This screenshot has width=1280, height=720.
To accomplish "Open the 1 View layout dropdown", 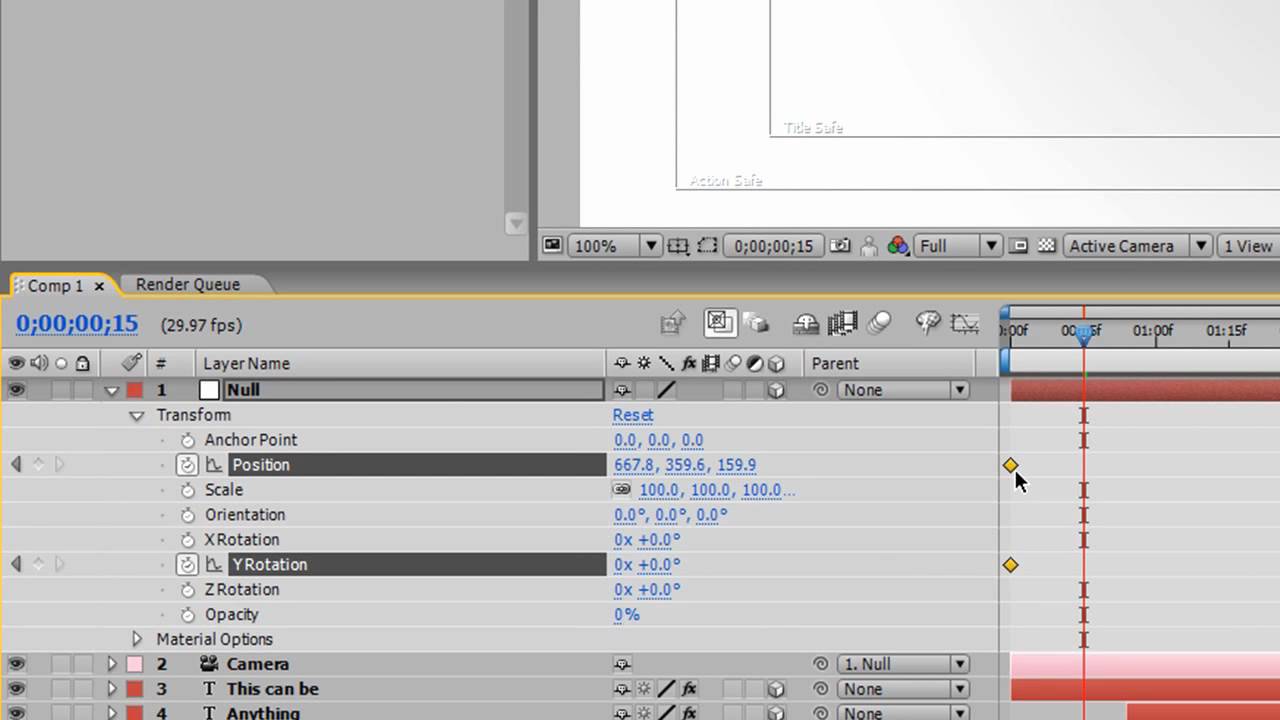I will pos(1249,246).
